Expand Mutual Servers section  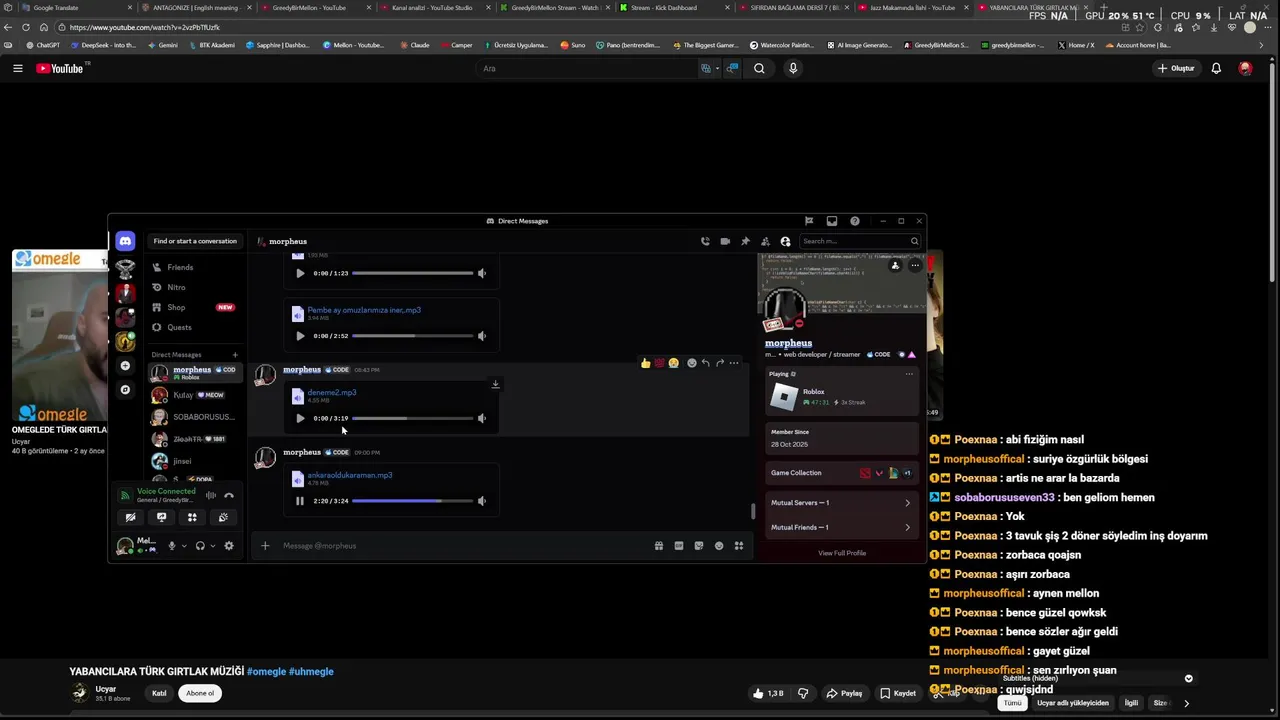(841, 503)
